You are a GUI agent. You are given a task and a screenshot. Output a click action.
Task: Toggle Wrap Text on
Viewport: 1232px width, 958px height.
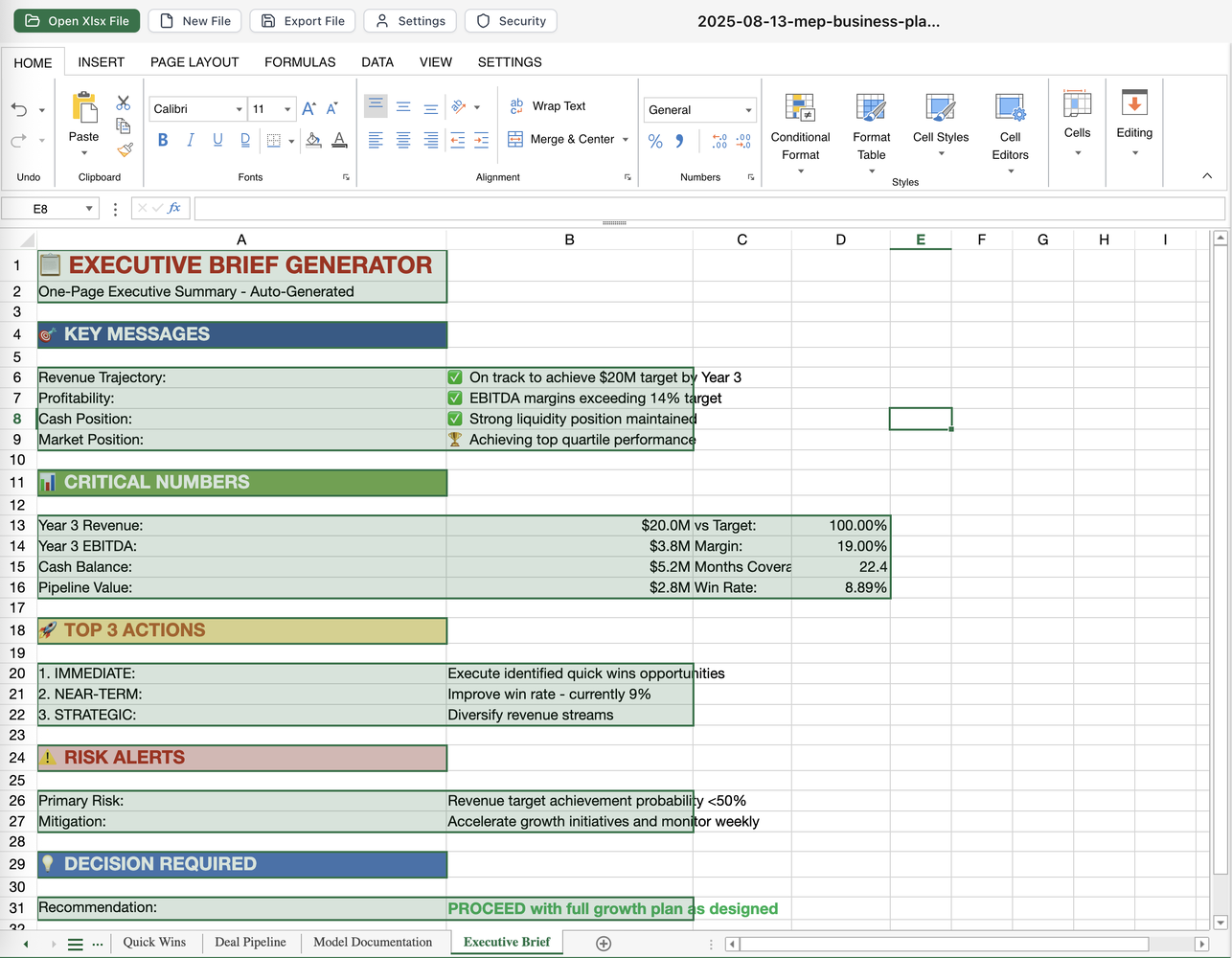pyautogui.click(x=547, y=106)
